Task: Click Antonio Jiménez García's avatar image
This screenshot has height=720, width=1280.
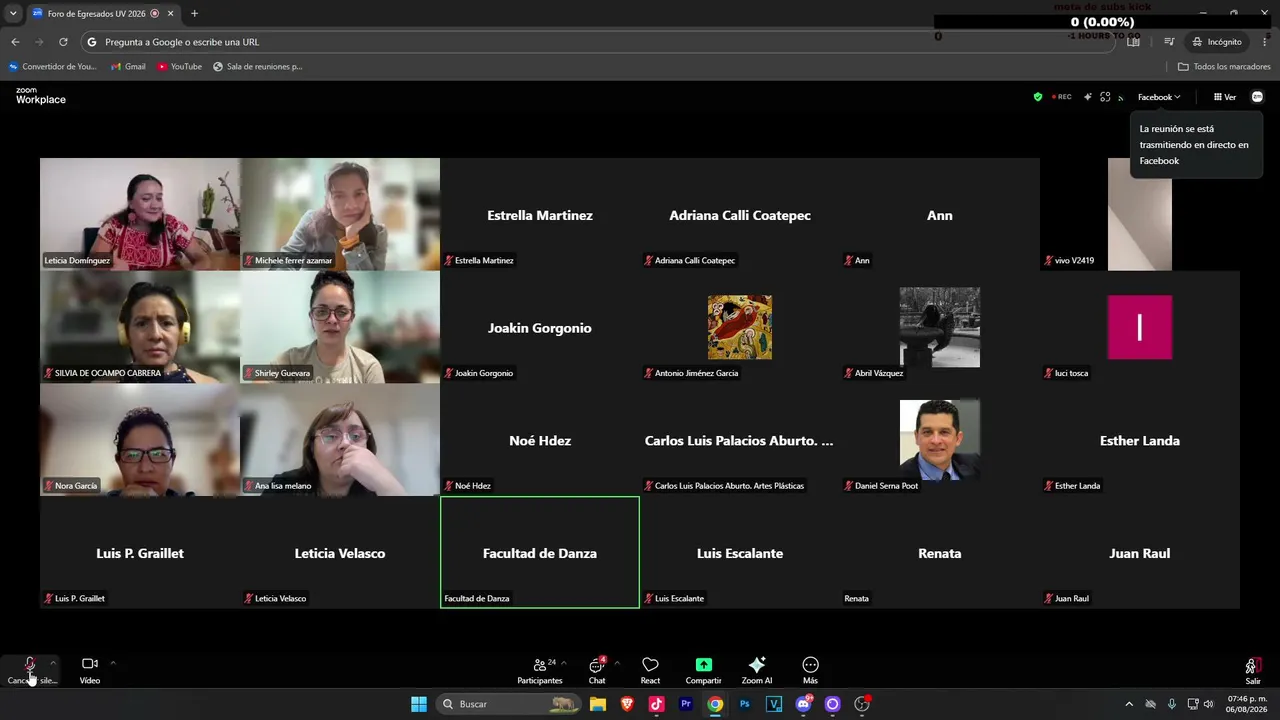Action: [740, 327]
